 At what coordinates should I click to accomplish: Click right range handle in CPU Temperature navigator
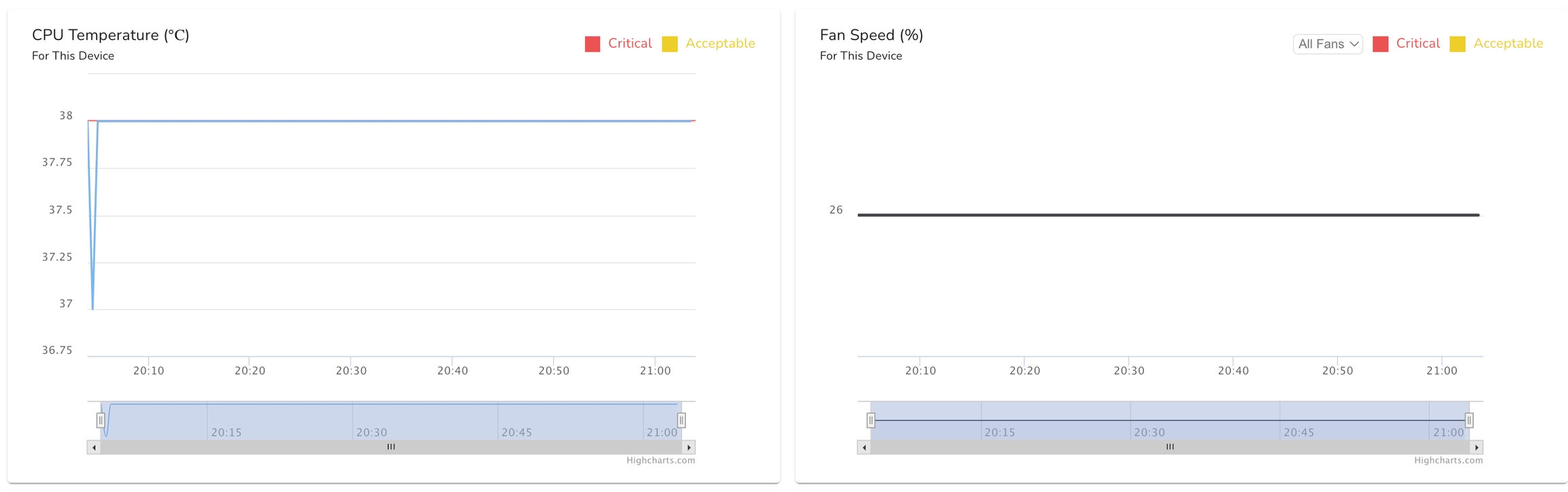pos(681,421)
